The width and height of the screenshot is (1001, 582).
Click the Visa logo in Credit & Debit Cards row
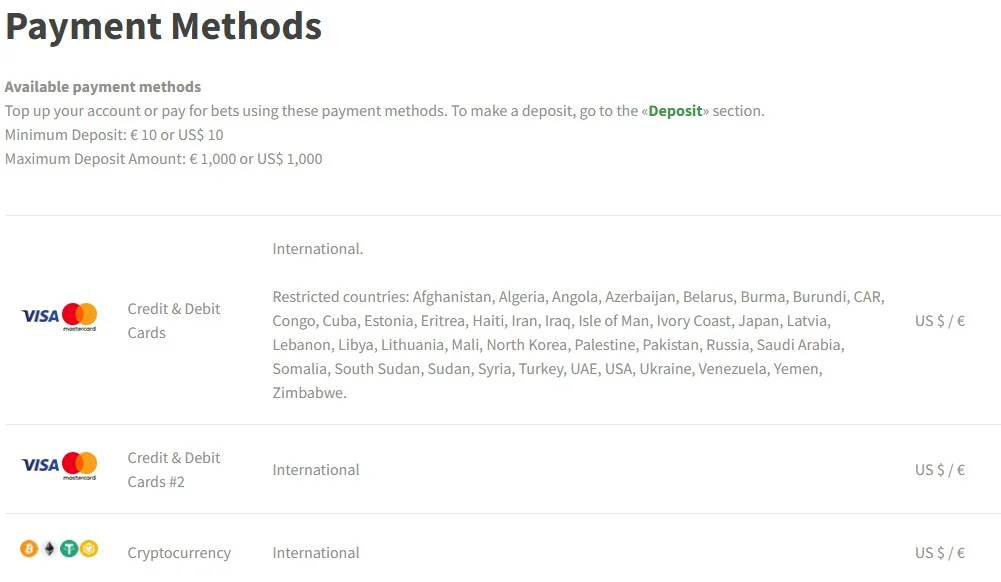pos(40,316)
